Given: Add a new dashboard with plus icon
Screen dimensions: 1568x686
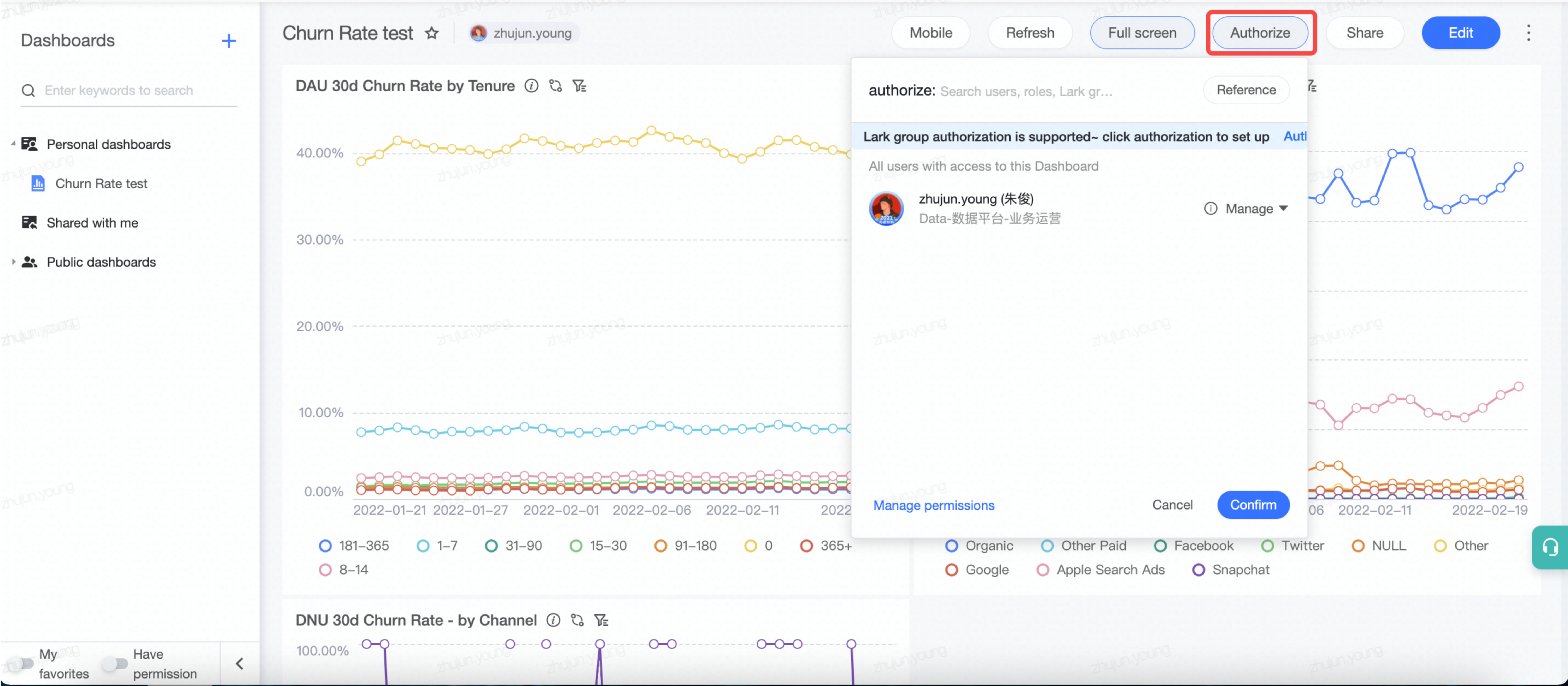Looking at the screenshot, I should (x=228, y=41).
